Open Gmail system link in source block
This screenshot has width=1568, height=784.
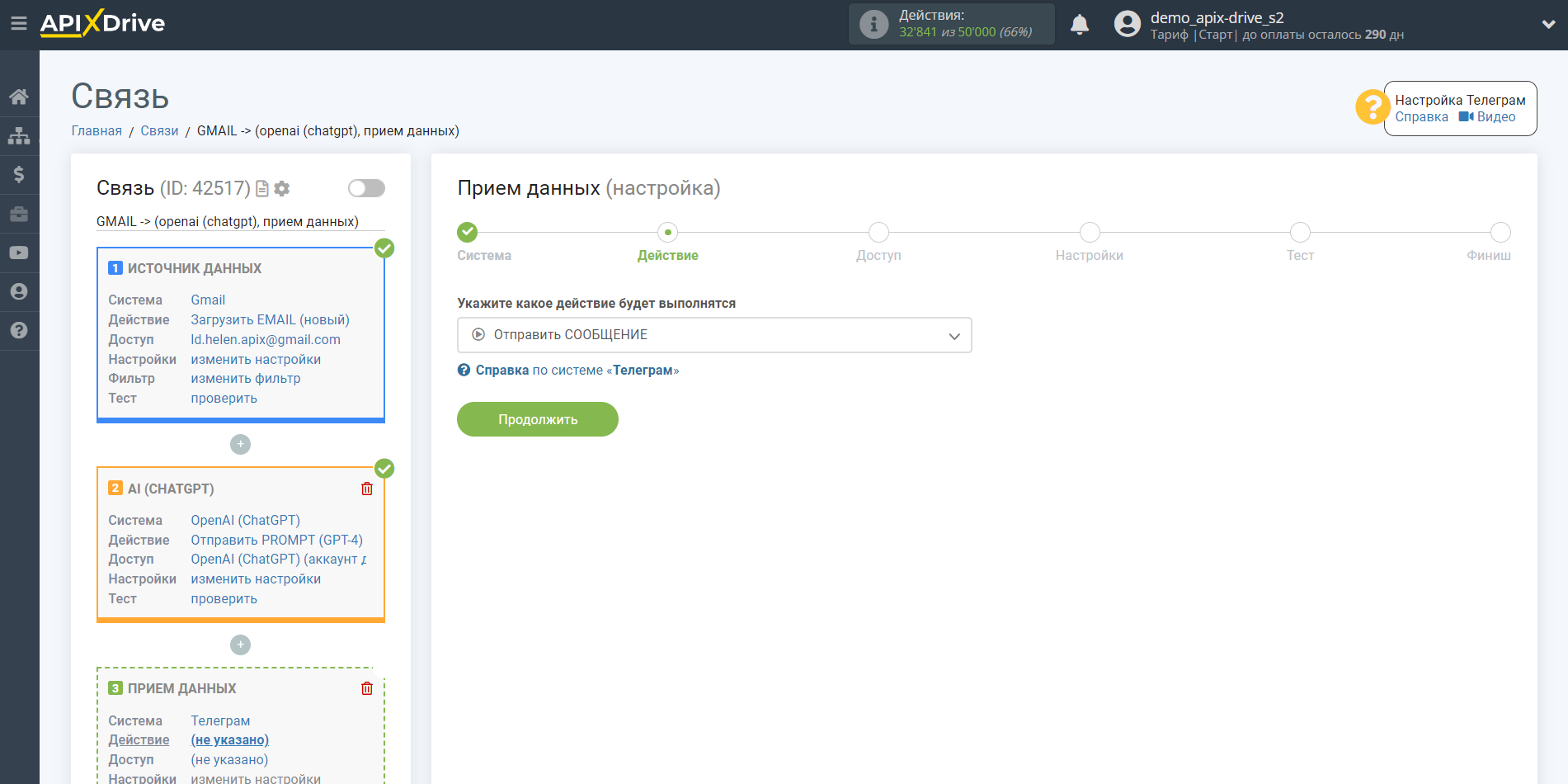pyautogui.click(x=208, y=300)
